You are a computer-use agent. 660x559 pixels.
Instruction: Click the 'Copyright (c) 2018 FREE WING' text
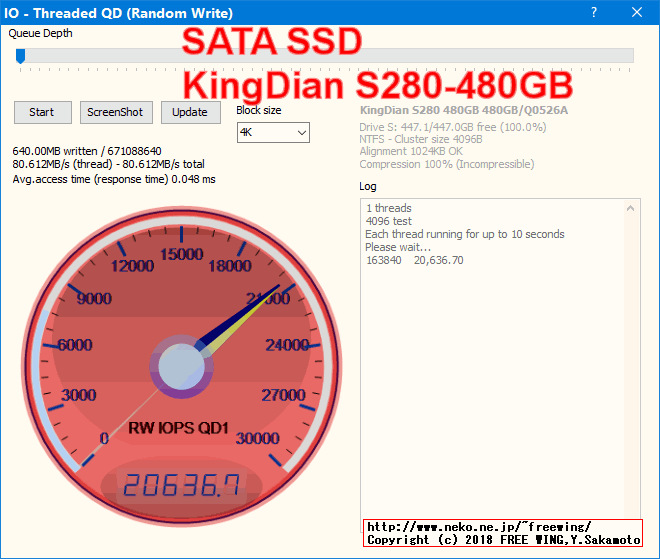click(x=503, y=540)
